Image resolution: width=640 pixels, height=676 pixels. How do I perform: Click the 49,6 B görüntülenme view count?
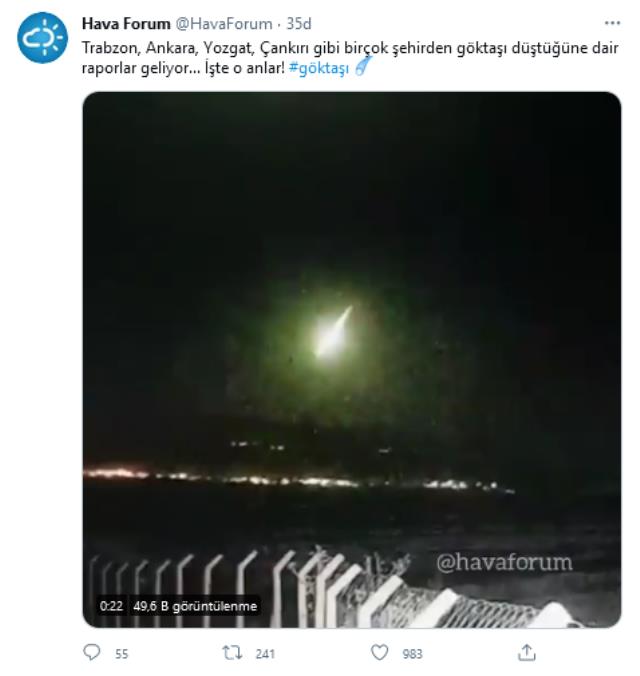[x=195, y=606]
